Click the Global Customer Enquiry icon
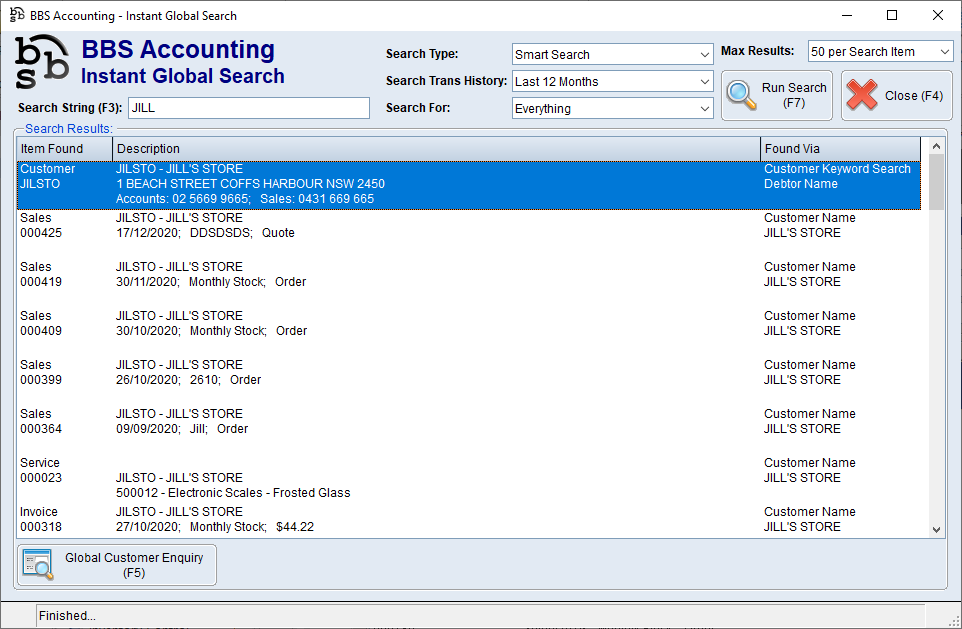 point(39,565)
